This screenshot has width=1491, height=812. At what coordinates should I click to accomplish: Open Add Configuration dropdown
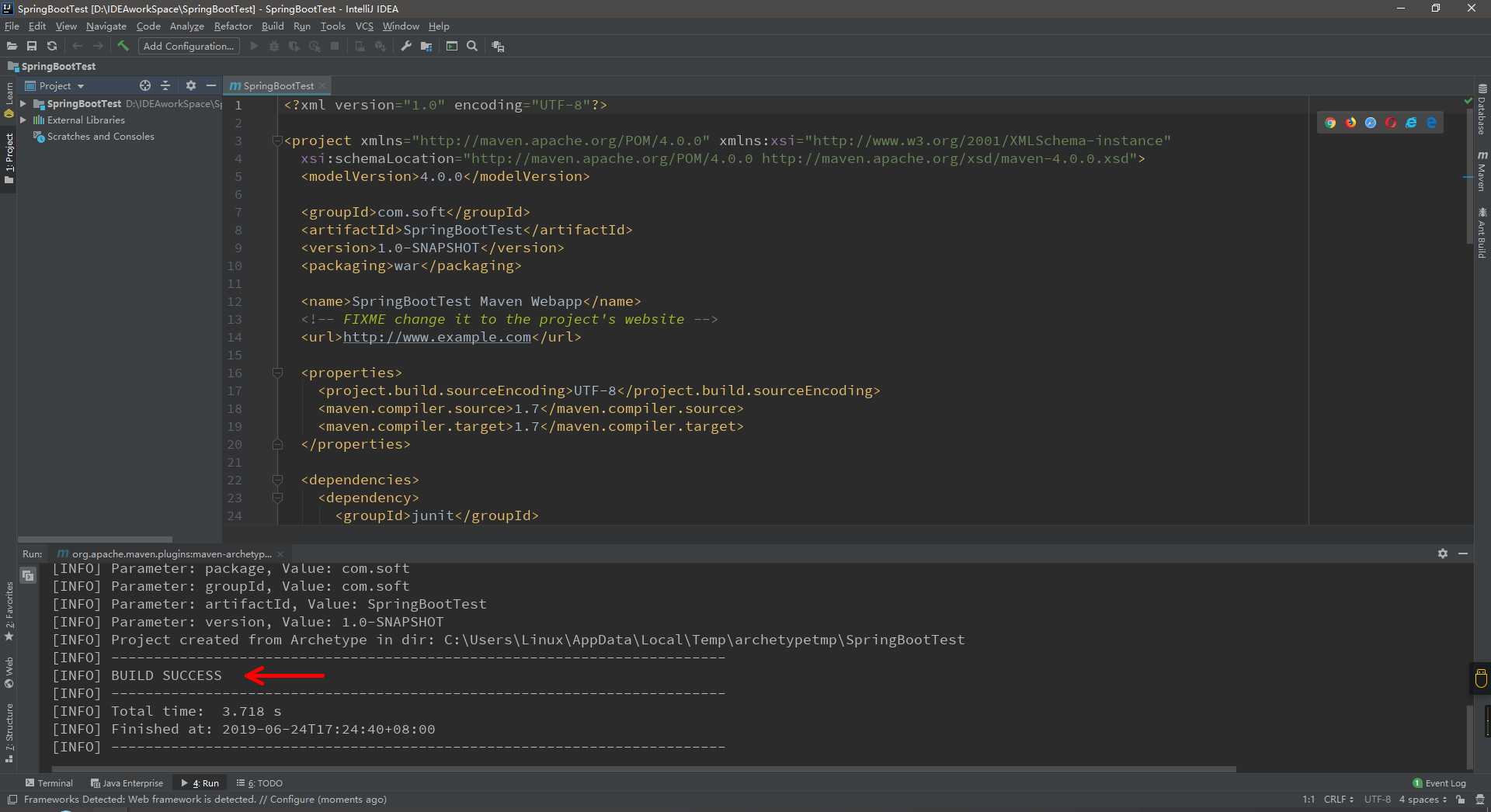[x=189, y=47]
